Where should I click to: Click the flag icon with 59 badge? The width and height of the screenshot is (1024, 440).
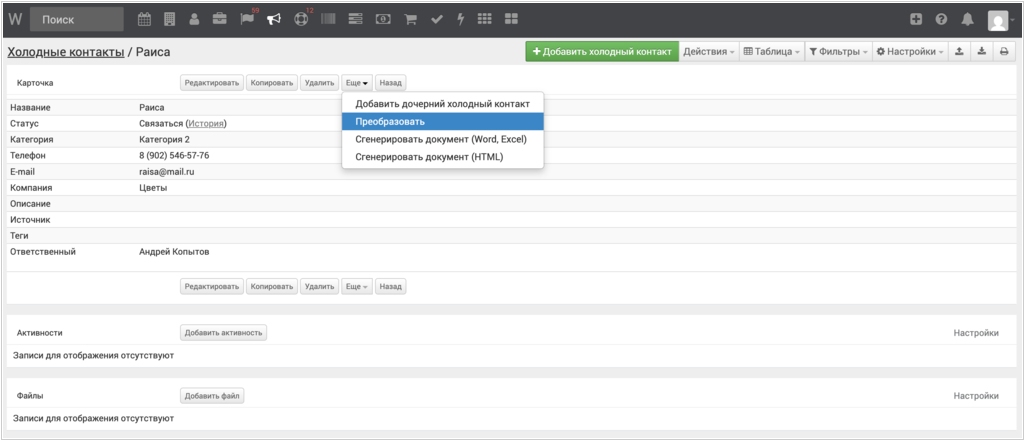[x=247, y=19]
